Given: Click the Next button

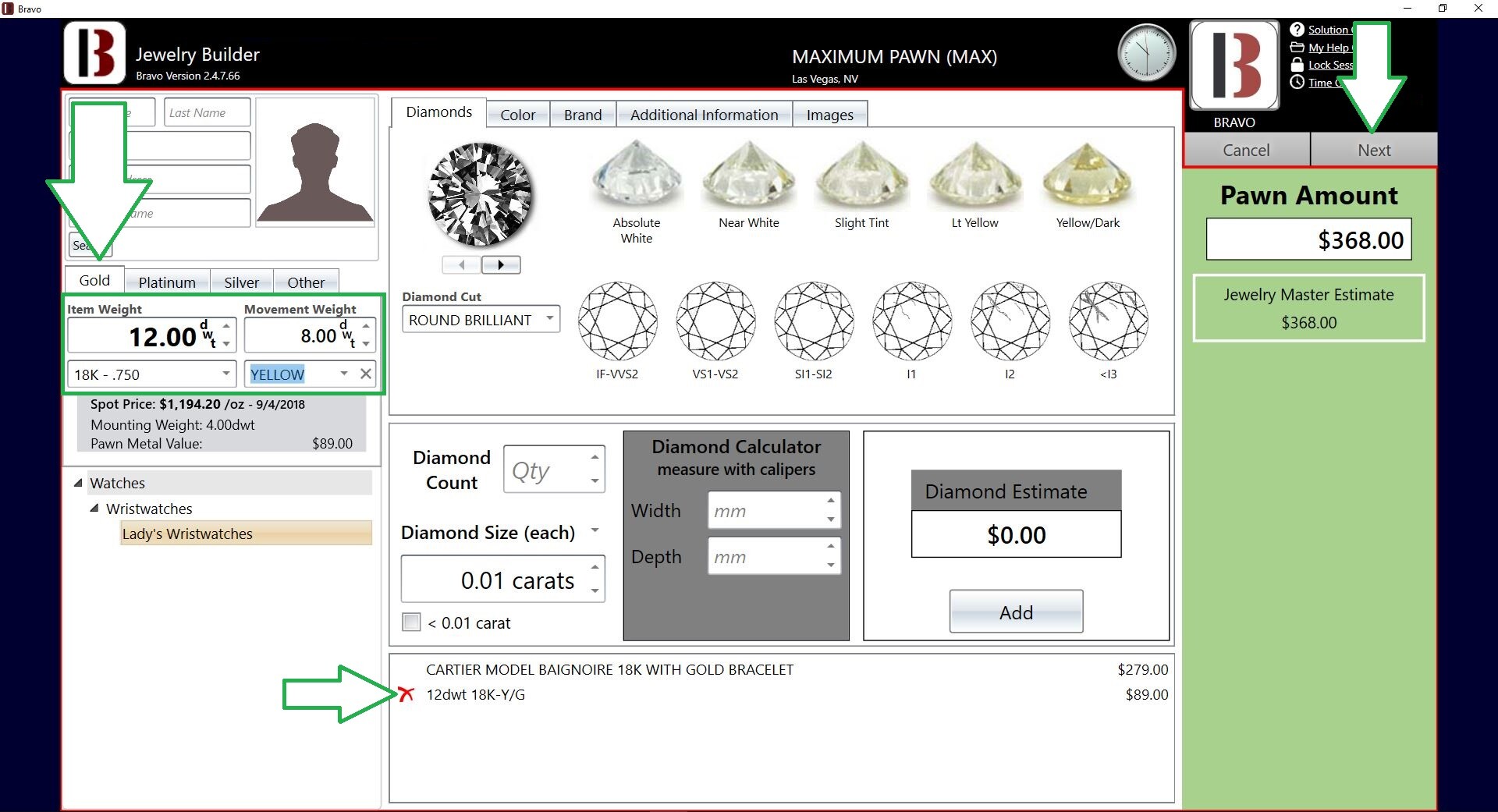Looking at the screenshot, I should click(x=1373, y=150).
